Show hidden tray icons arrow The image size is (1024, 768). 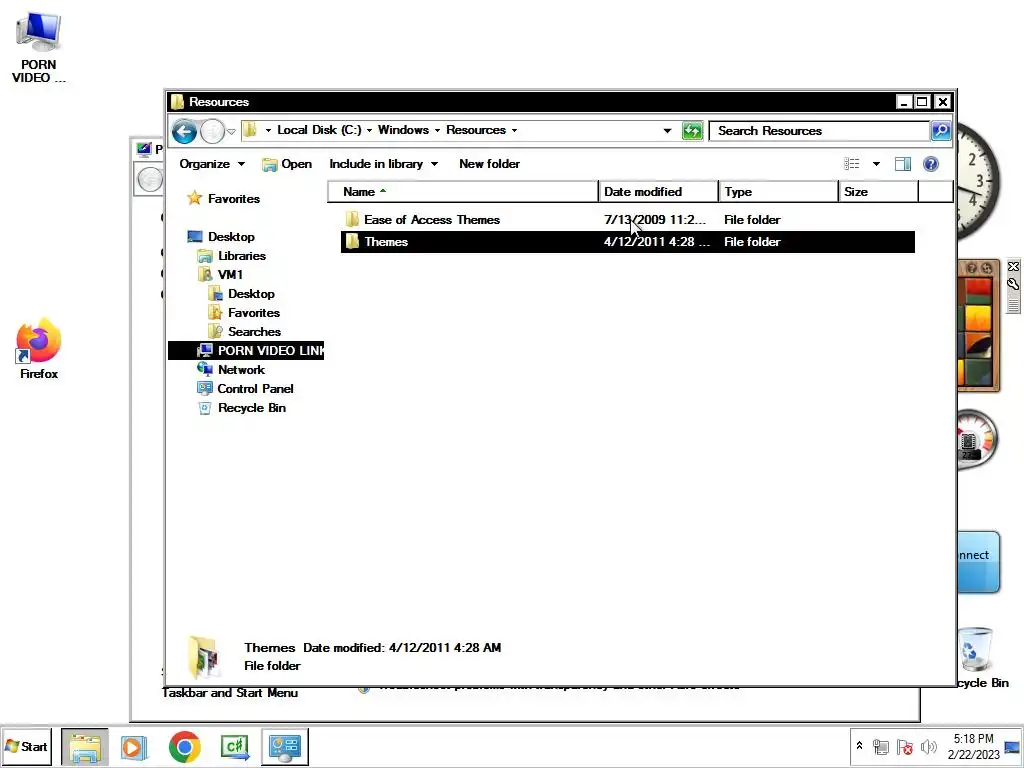click(859, 746)
